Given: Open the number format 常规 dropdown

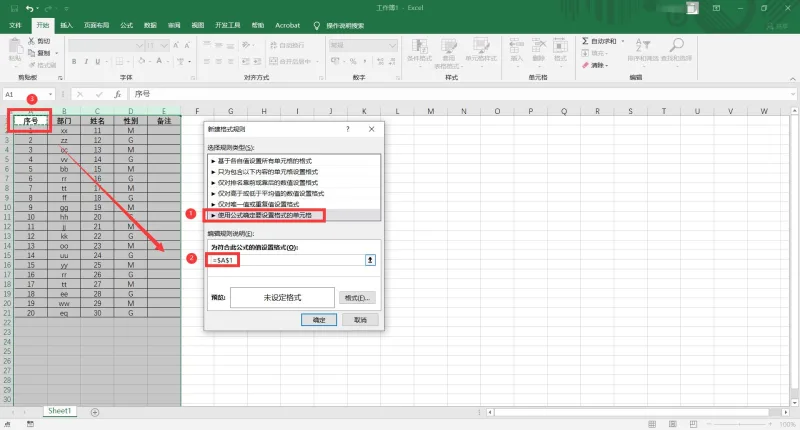Looking at the screenshot, I should pos(392,45).
